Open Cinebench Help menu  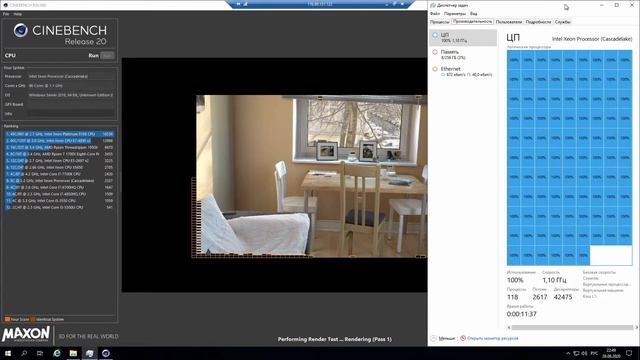(x=17, y=14)
